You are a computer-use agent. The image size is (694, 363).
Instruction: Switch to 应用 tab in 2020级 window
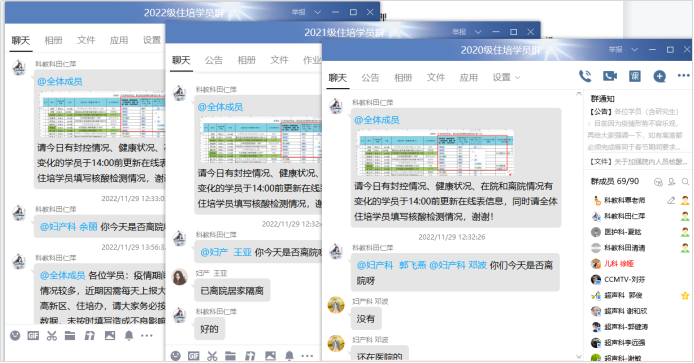pyautogui.click(x=468, y=77)
